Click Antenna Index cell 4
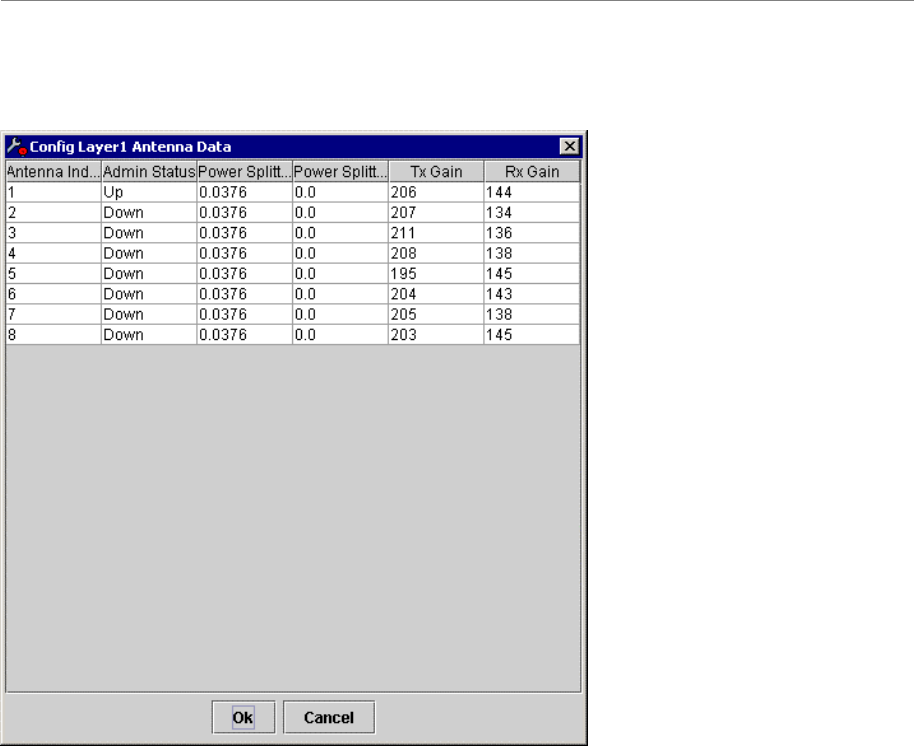Image resolution: width=914 pixels, height=746 pixels. (x=53, y=254)
